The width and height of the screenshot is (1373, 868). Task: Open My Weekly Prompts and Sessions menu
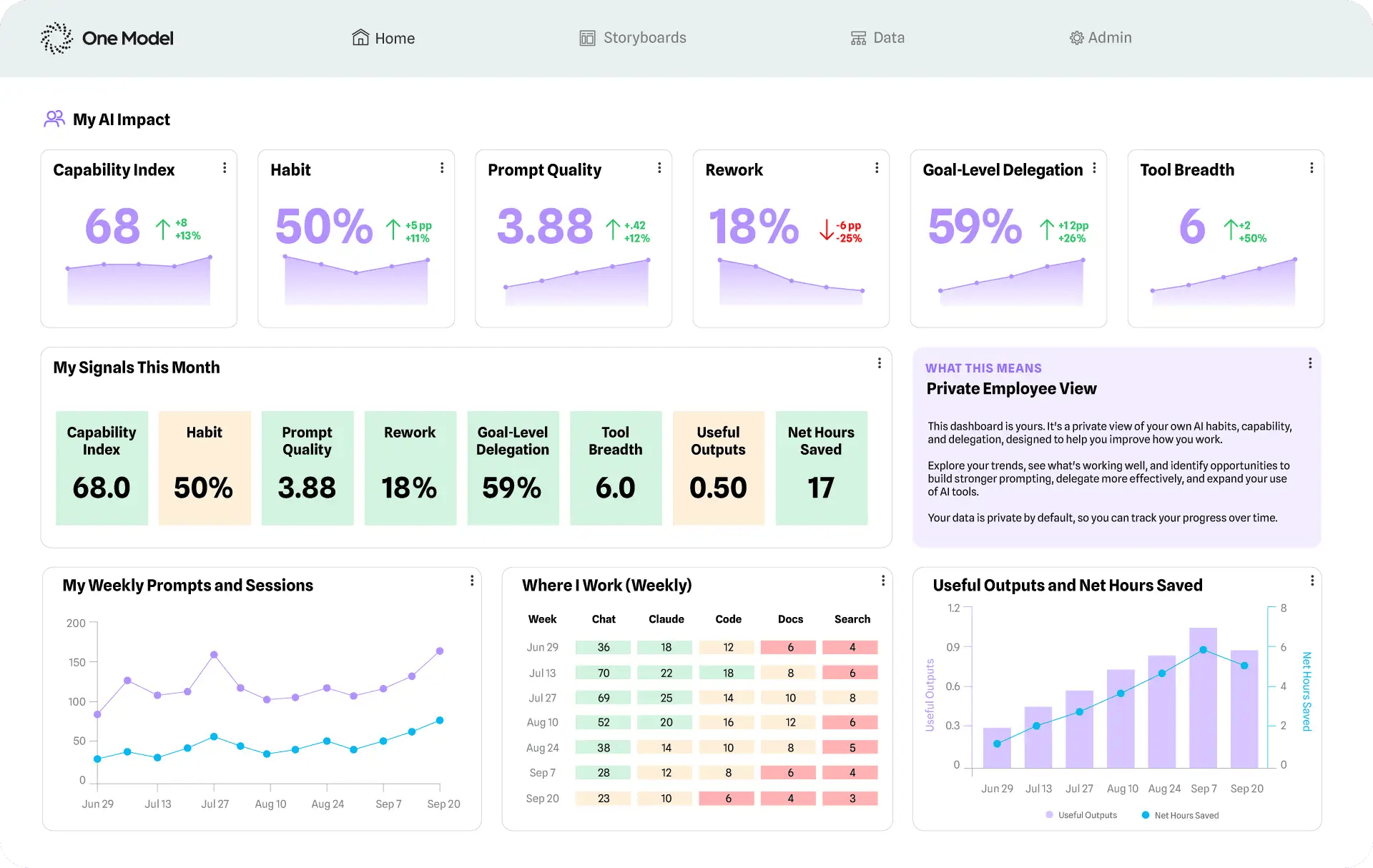tap(472, 581)
